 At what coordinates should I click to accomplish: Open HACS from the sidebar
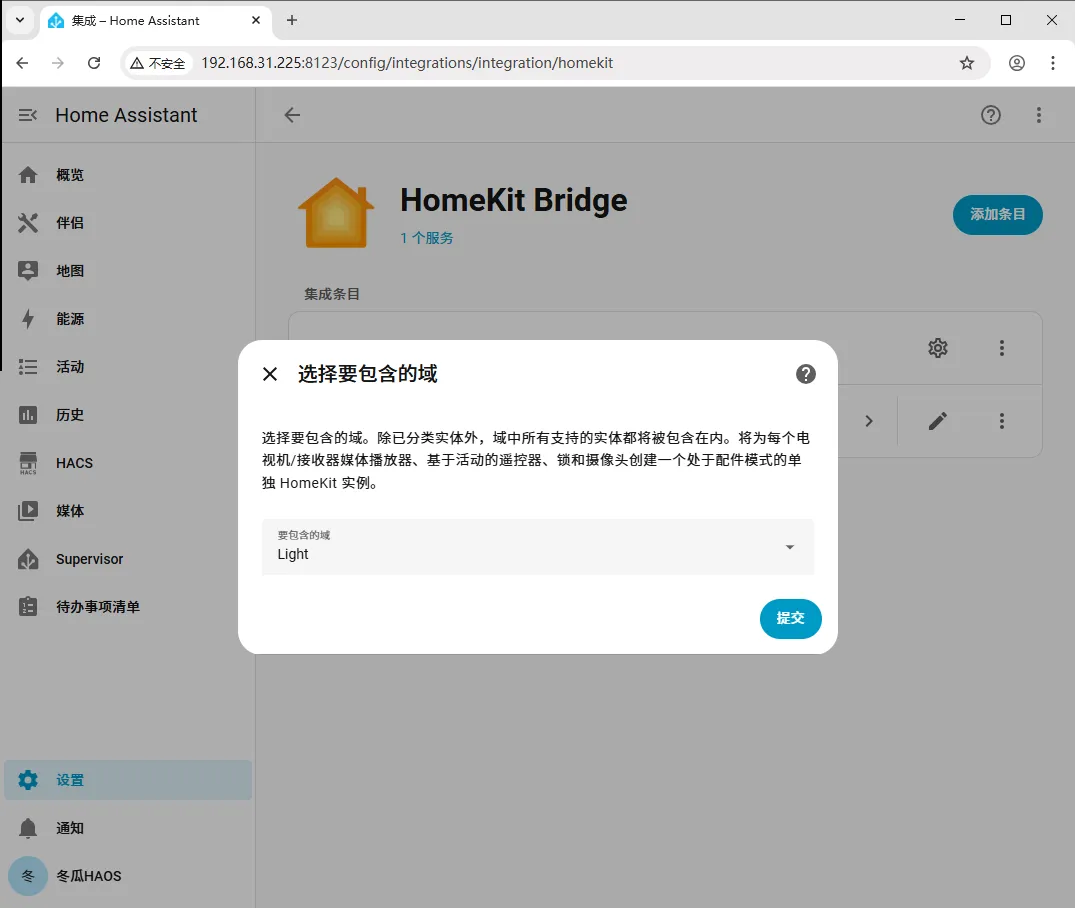[128, 463]
